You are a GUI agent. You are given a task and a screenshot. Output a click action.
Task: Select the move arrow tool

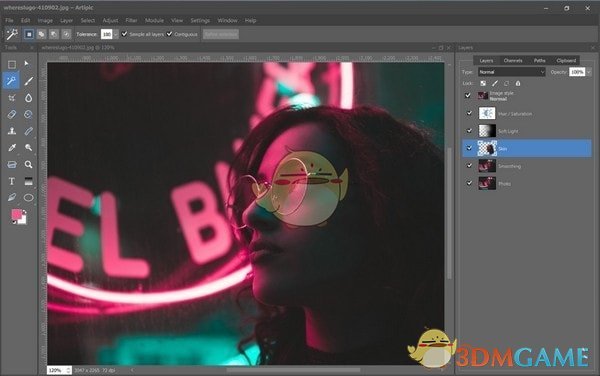click(26, 63)
